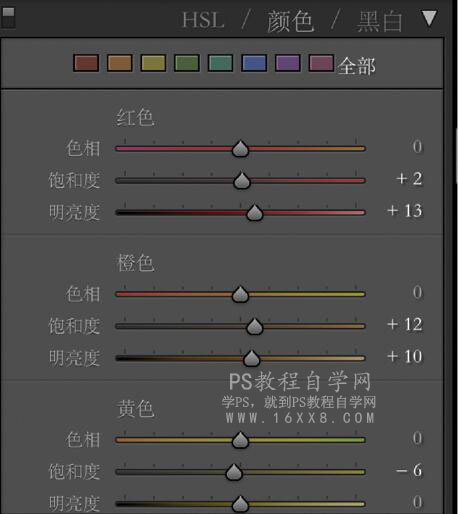Screen dimensions: 458x514
Task: Click the red 明亮度 slider handle
Action: (255, 213)
